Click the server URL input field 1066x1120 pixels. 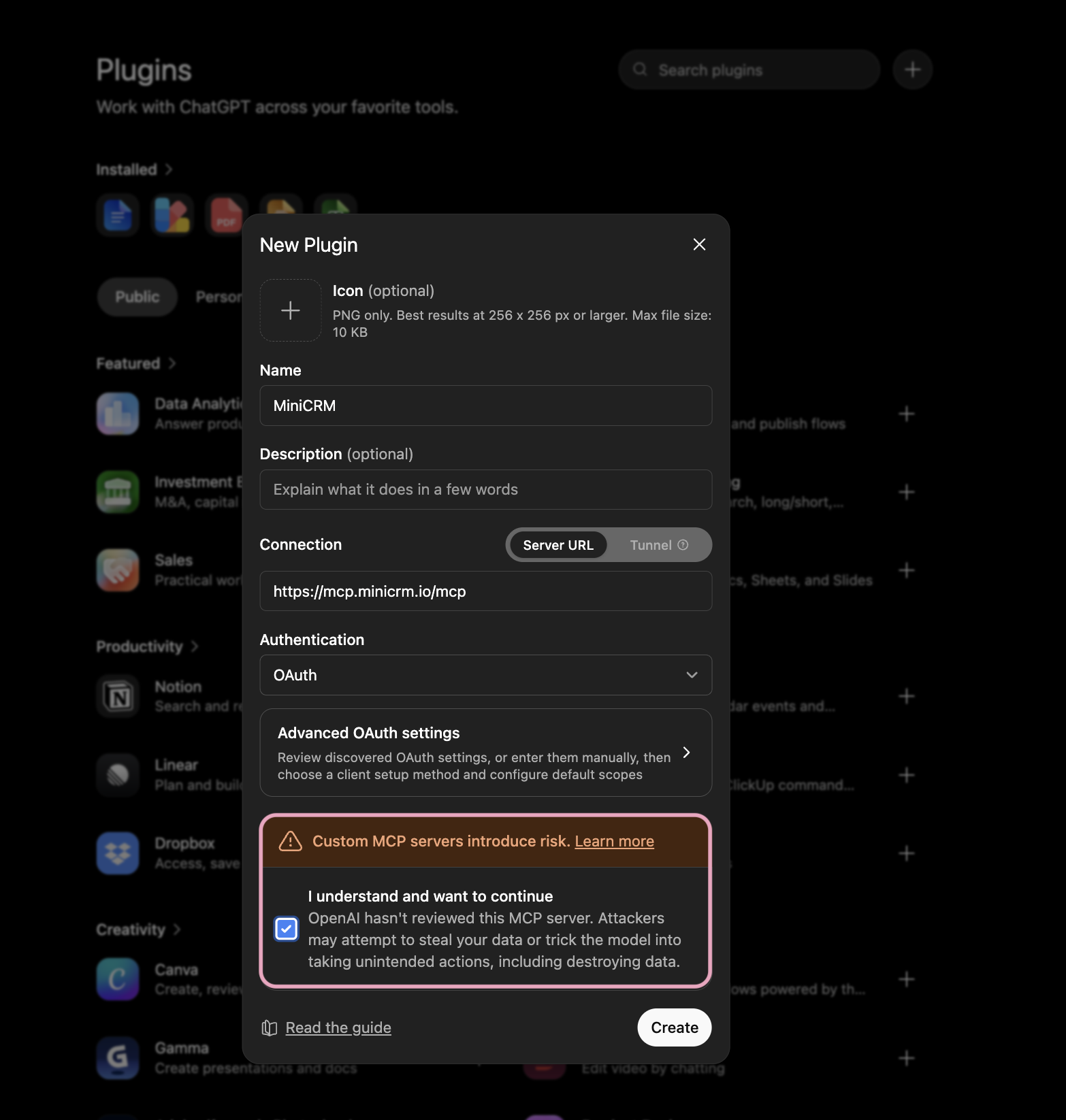pos(486,591)
